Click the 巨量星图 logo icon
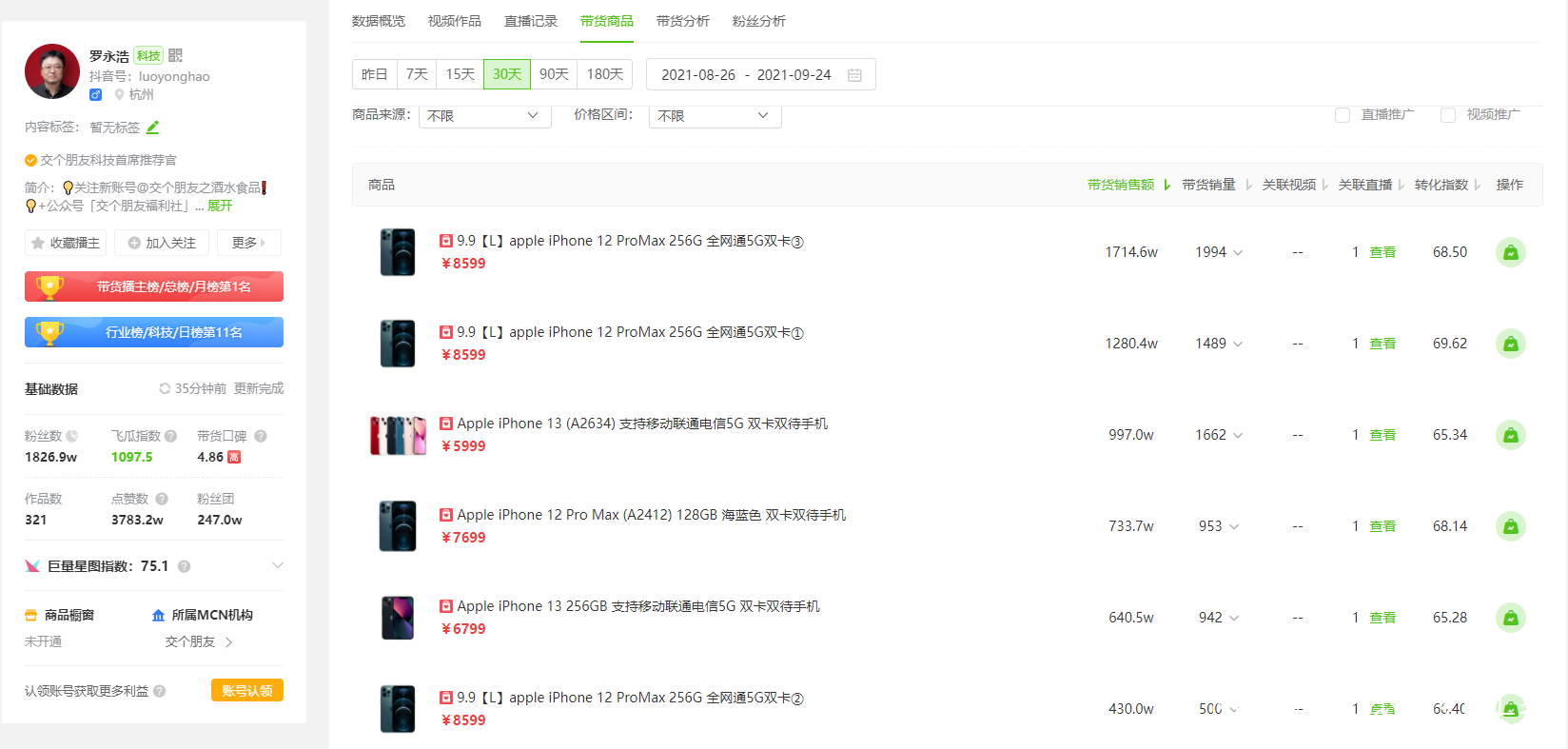Viewport: 1568px width, 749px height. [32, 566]
